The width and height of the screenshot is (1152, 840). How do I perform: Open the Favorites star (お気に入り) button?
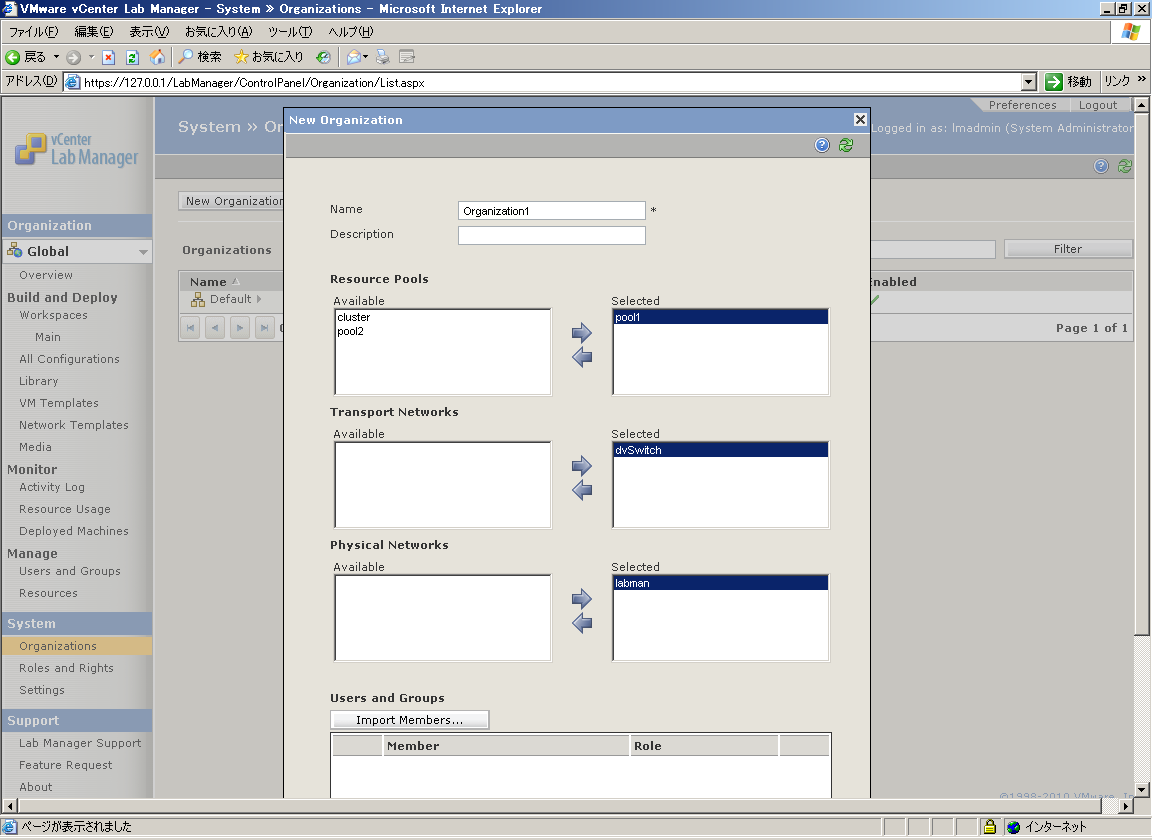[268, 57]
